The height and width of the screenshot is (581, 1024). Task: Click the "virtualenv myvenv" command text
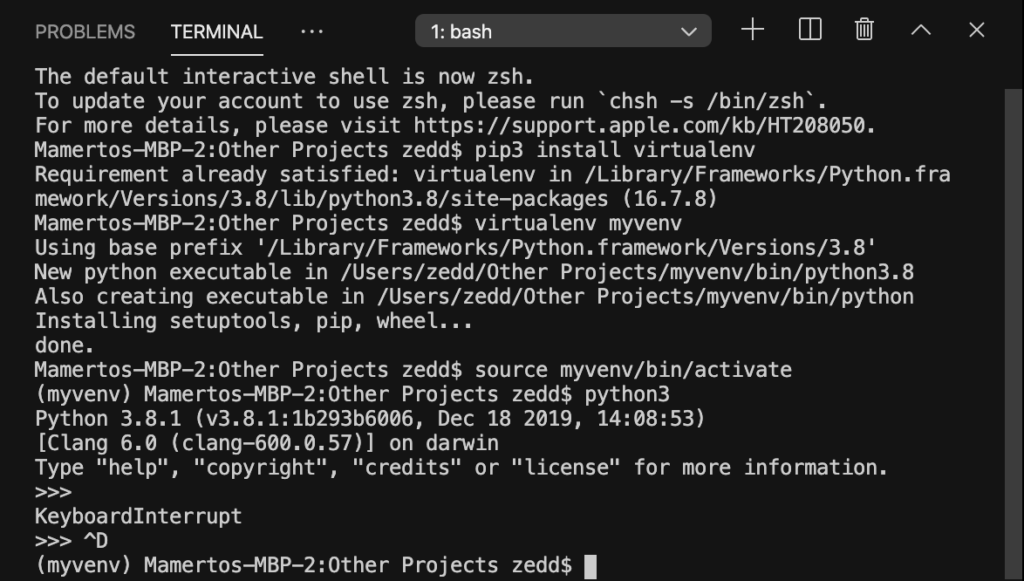[578, 223]
